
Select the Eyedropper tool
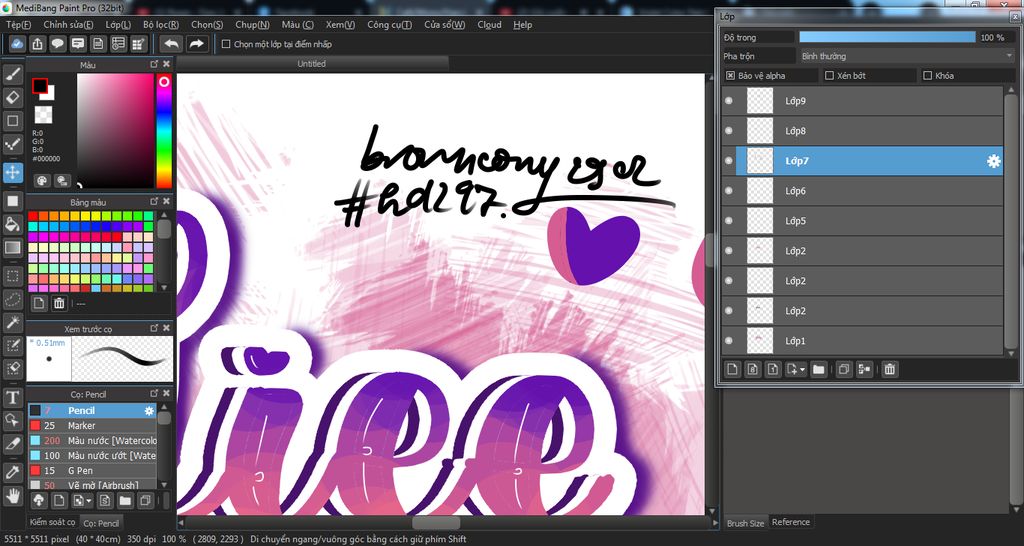12,472
